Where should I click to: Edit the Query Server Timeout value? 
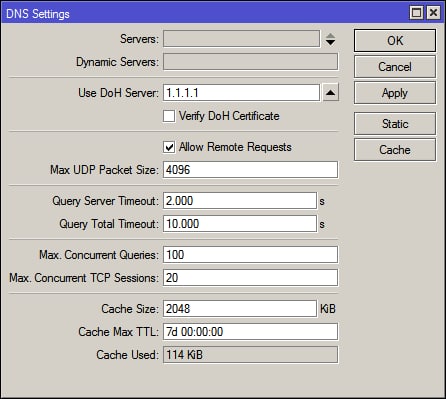[240, 201]
